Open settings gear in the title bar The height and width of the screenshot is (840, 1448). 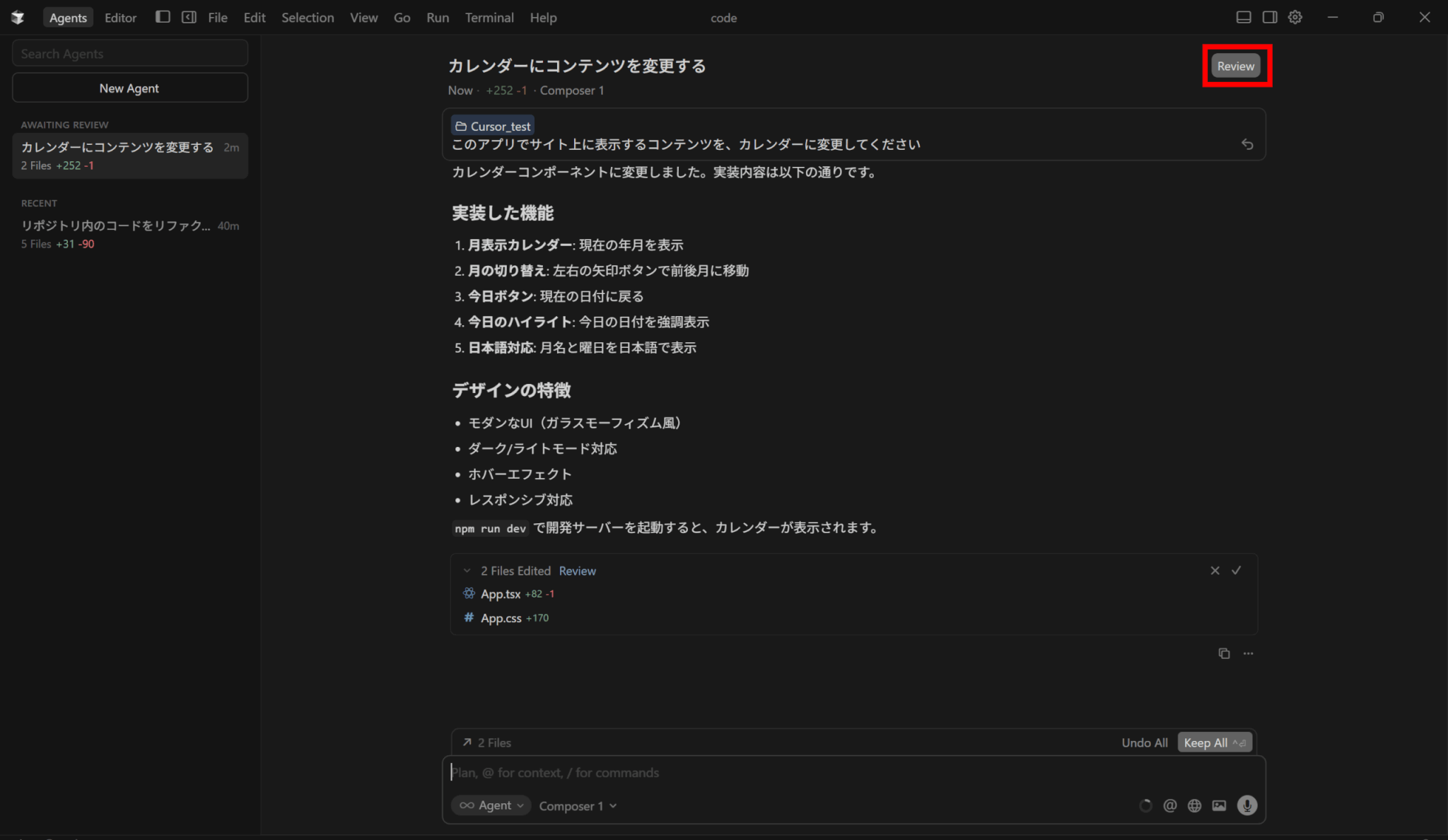1295,18
